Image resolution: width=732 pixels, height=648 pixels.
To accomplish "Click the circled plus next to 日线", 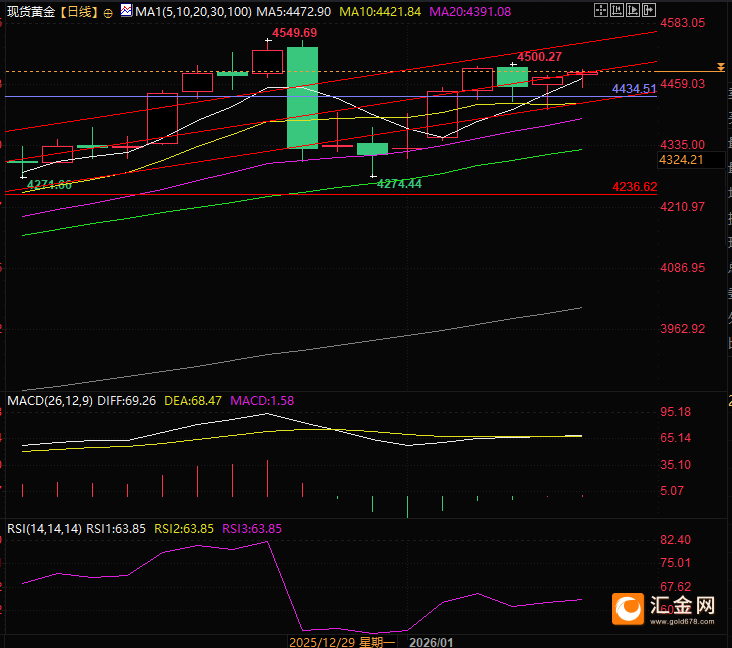I will (x=108, y=14).
